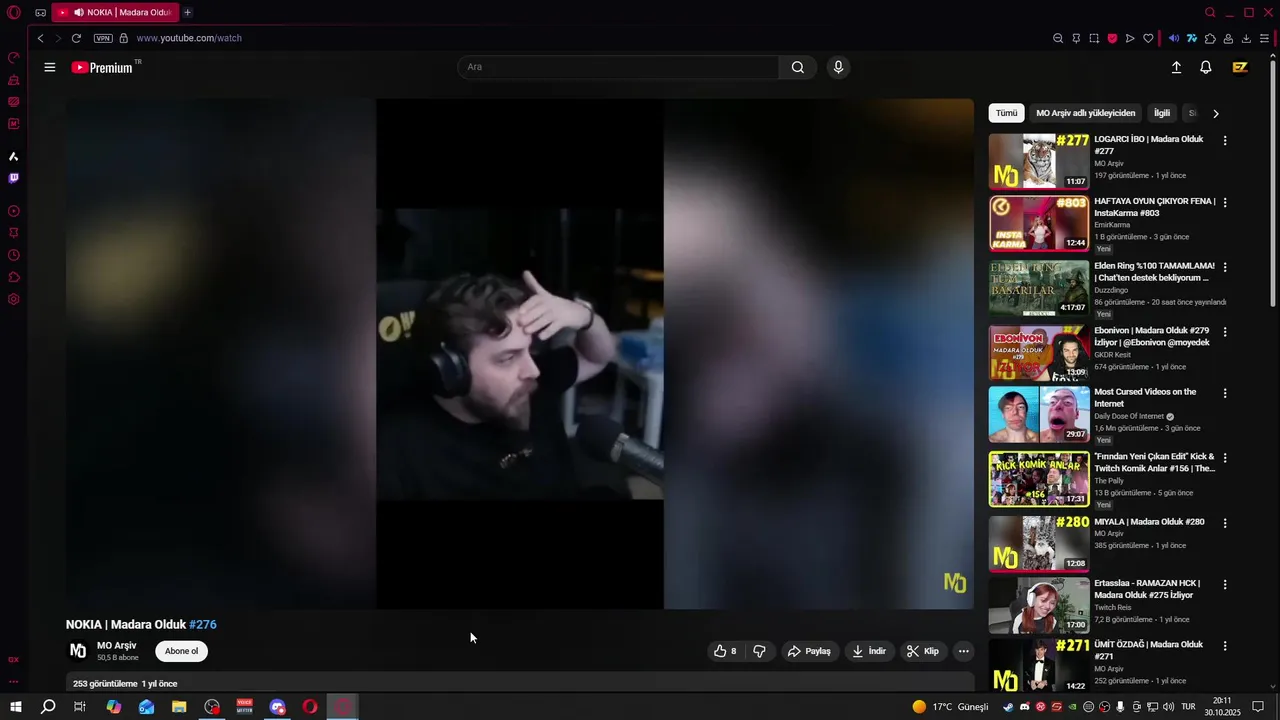This screenshot has width=1280, height=720.
Task: Select the İlgili filter chip
Action: 1162,113
